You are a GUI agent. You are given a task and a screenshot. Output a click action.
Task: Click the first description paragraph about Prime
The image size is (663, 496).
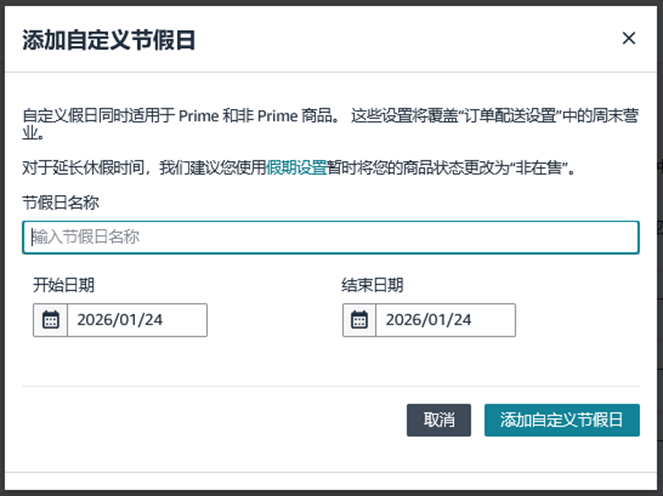point(200,116)
